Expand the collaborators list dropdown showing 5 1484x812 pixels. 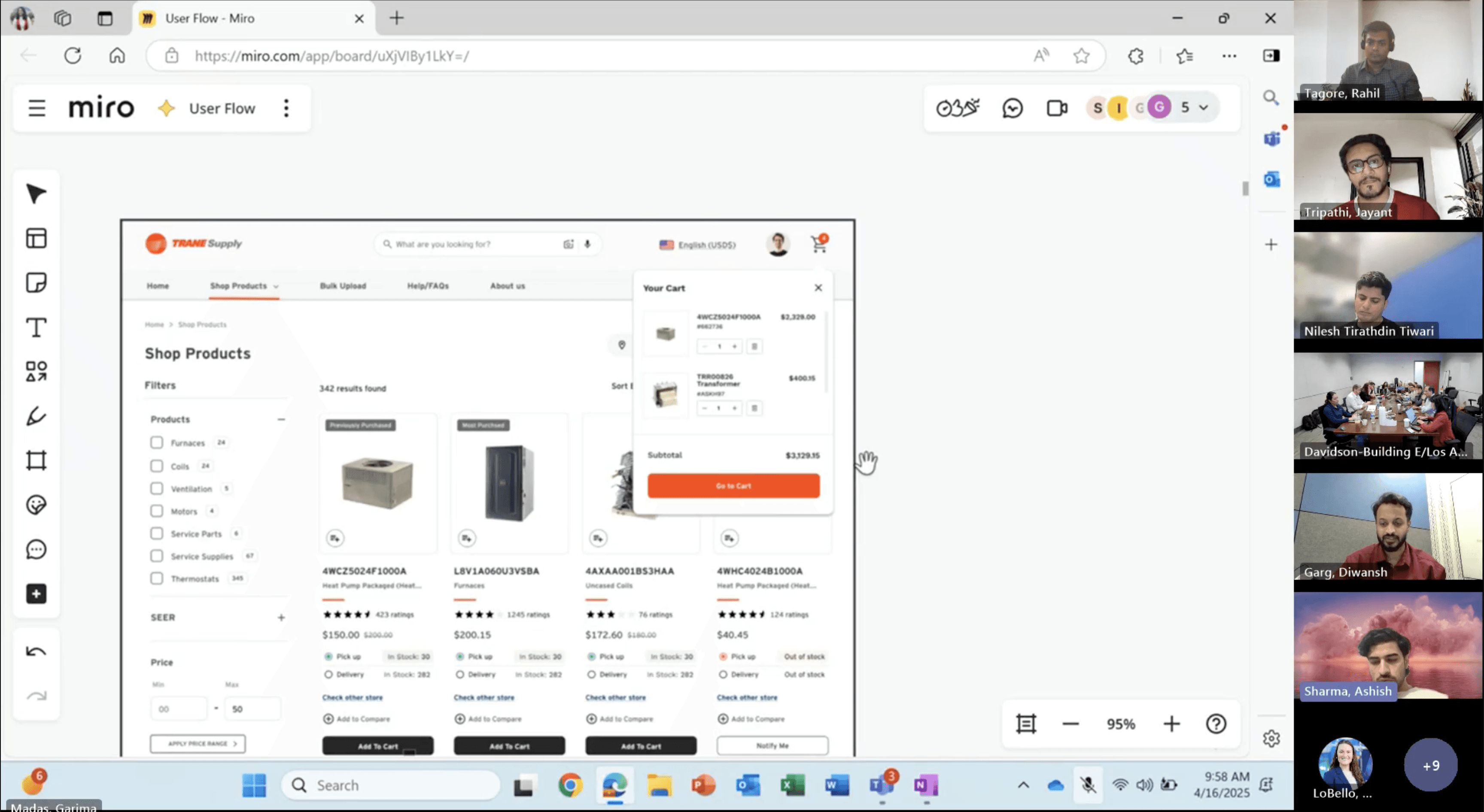pyautogui.click(x=1203, y=108)
